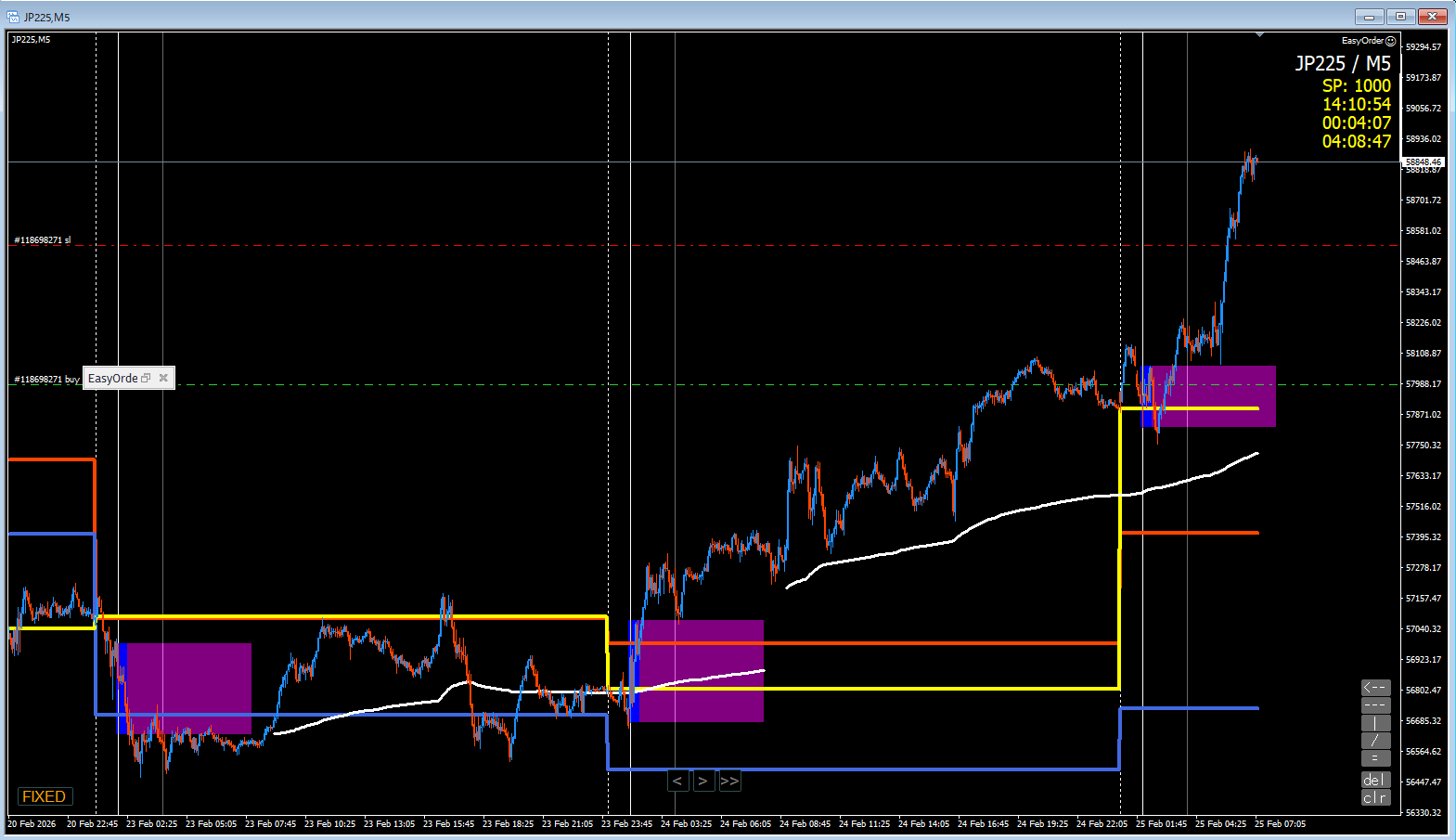Restore the EasyOrder mini panel

coord(146,378)
